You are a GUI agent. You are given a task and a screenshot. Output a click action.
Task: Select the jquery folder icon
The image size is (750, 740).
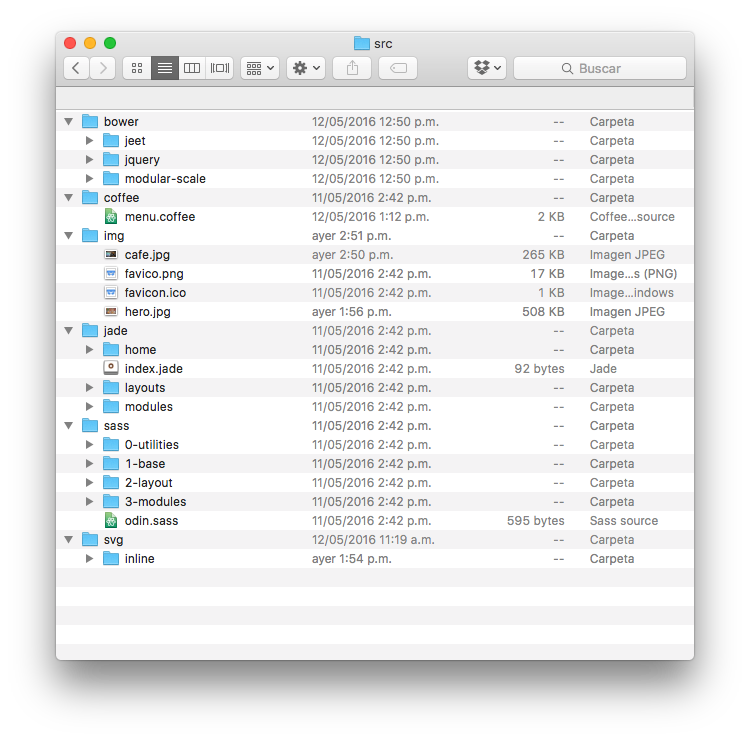pyautogui.click(x=111, y=159)
